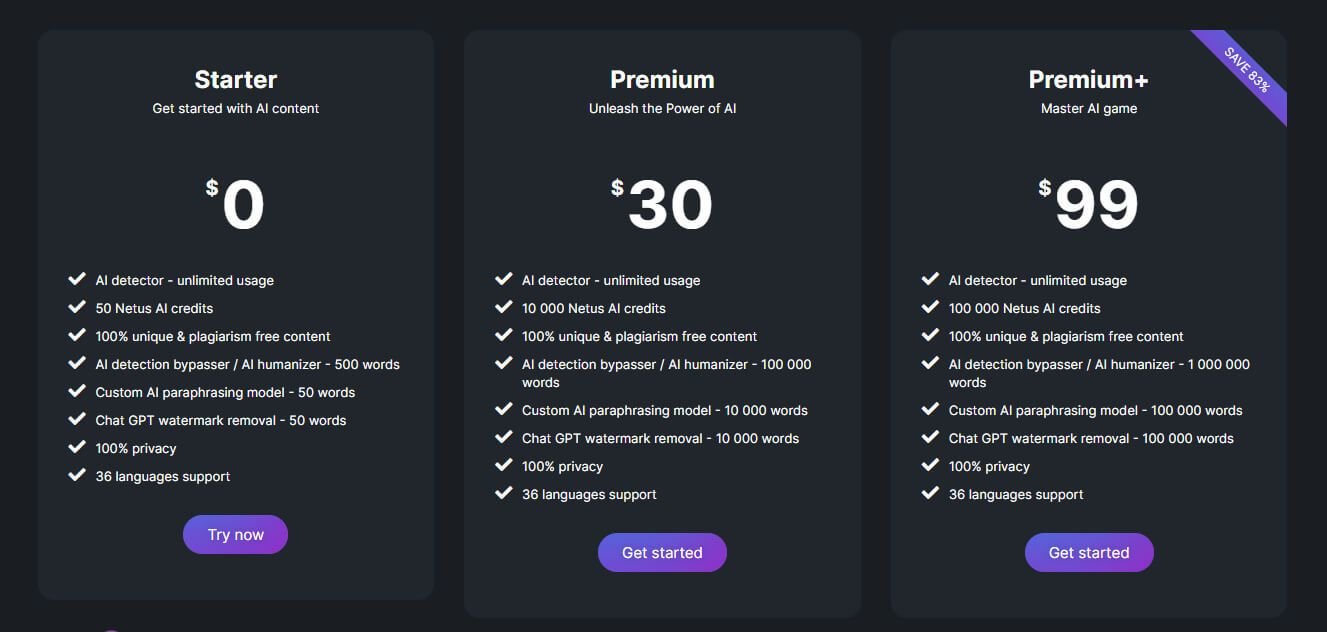Click the Starter plan title

[235, 79]
